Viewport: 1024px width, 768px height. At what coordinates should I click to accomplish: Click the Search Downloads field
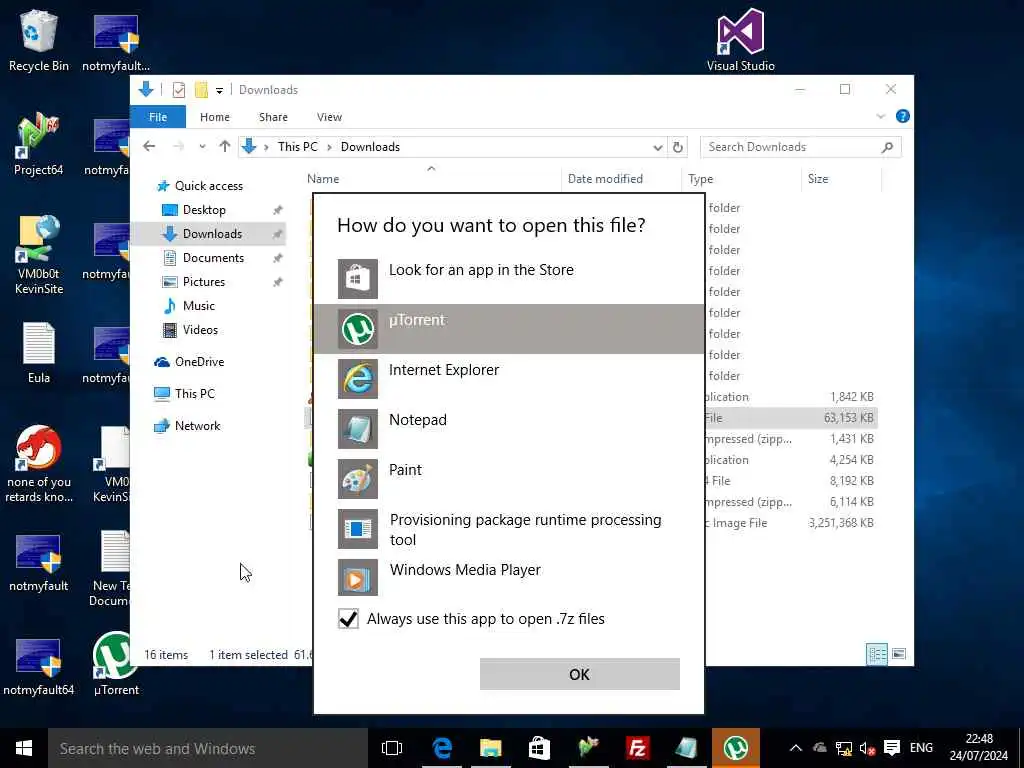point(801,147)
